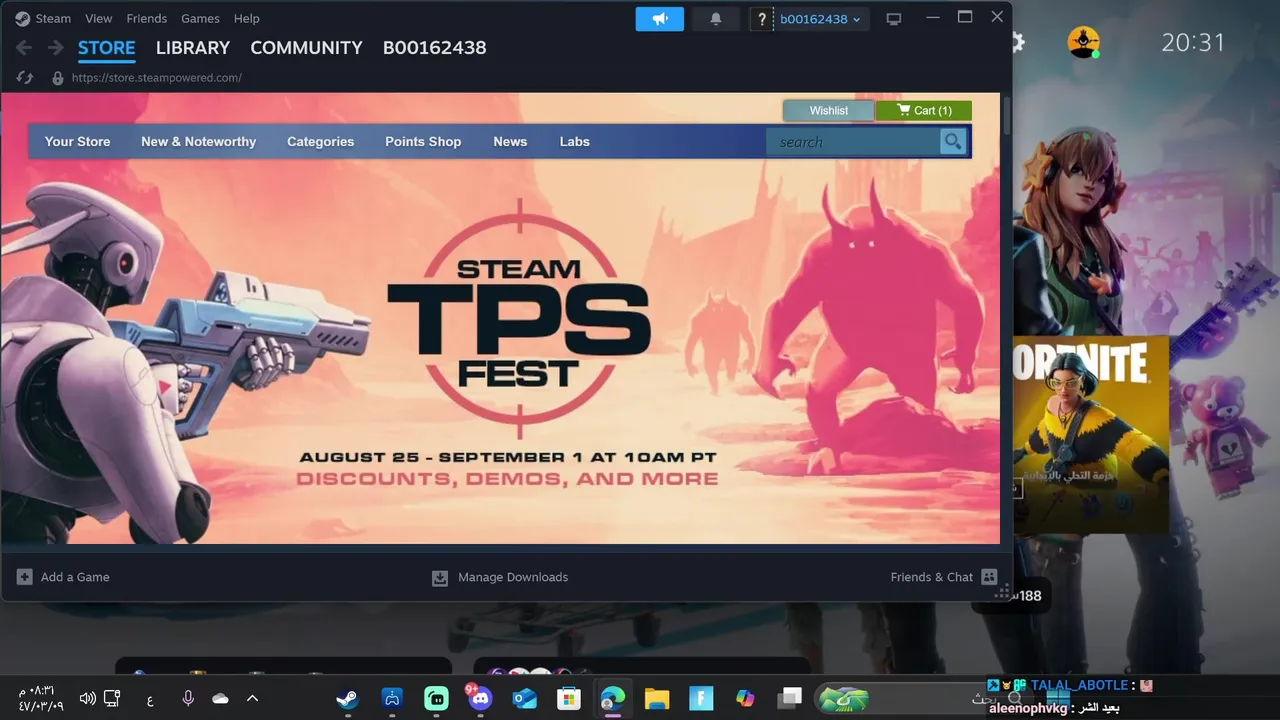This screenshot has height=720, width=1280.
Task: Open Microsoft Edge from the taskbar
Action: click(x=612, y=698)
